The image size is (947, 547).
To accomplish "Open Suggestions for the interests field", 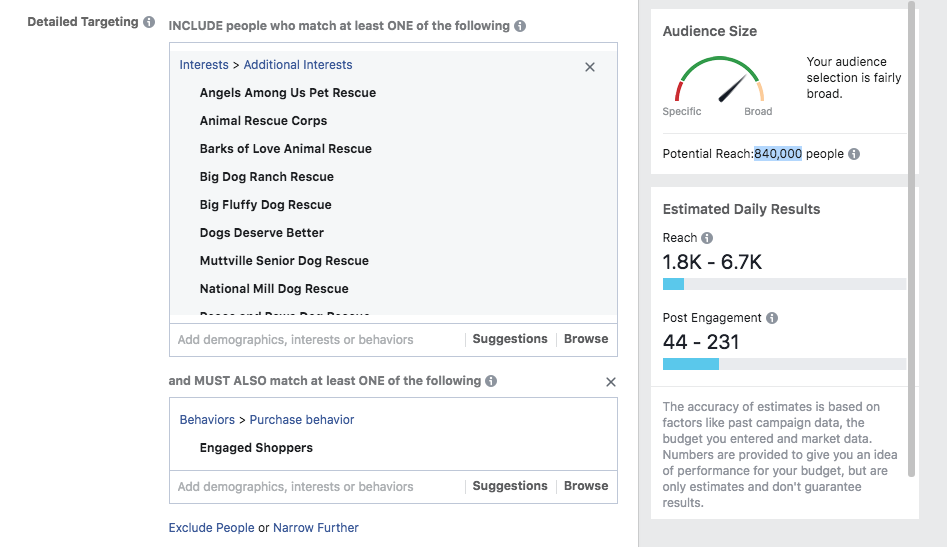I will pos(510,339).
